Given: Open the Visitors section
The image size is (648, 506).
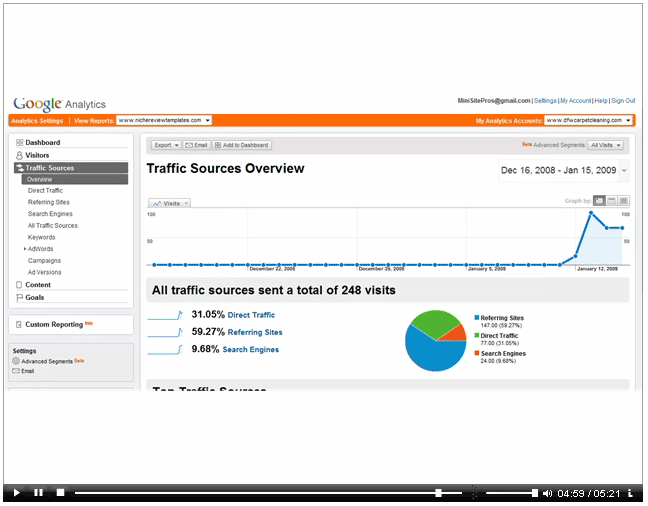Looking at the screenshot, I should 37,155.
